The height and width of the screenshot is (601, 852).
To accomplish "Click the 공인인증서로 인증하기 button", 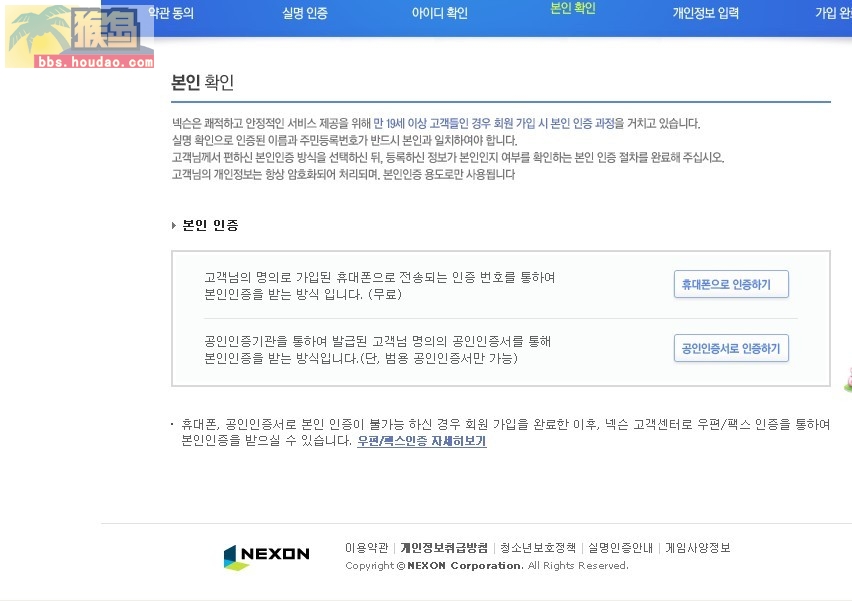I will coord(731,348).
